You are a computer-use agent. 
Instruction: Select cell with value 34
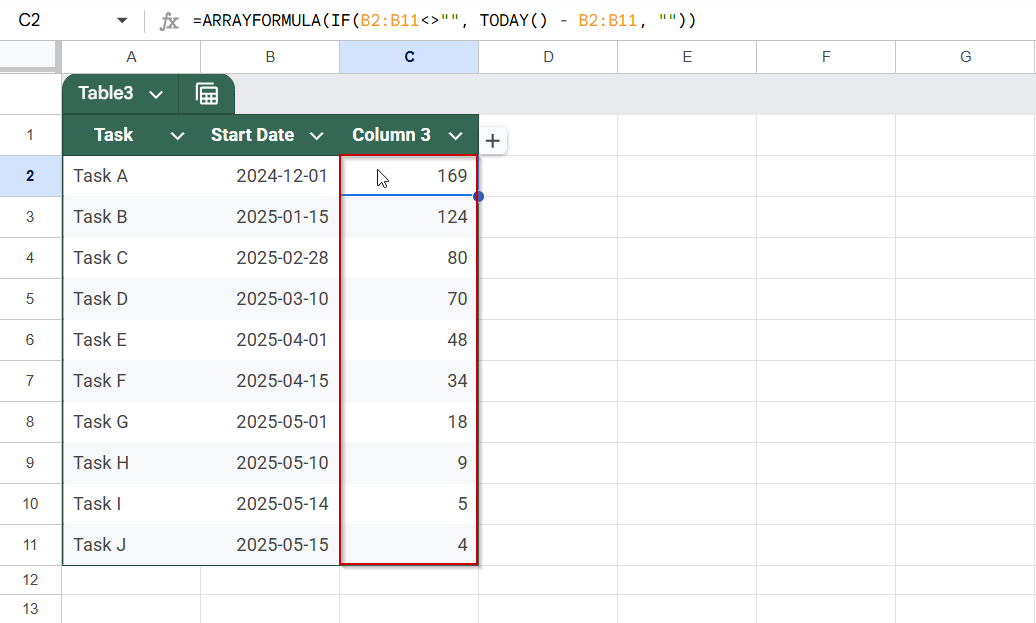409,381
